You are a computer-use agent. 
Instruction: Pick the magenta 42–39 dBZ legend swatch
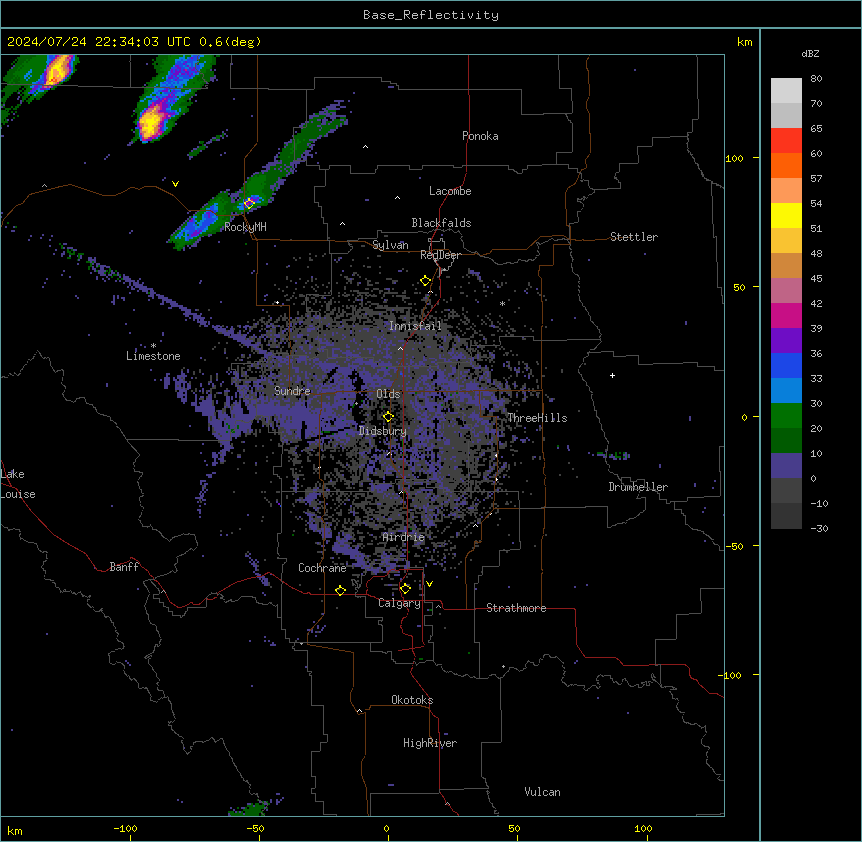(786, 315)
